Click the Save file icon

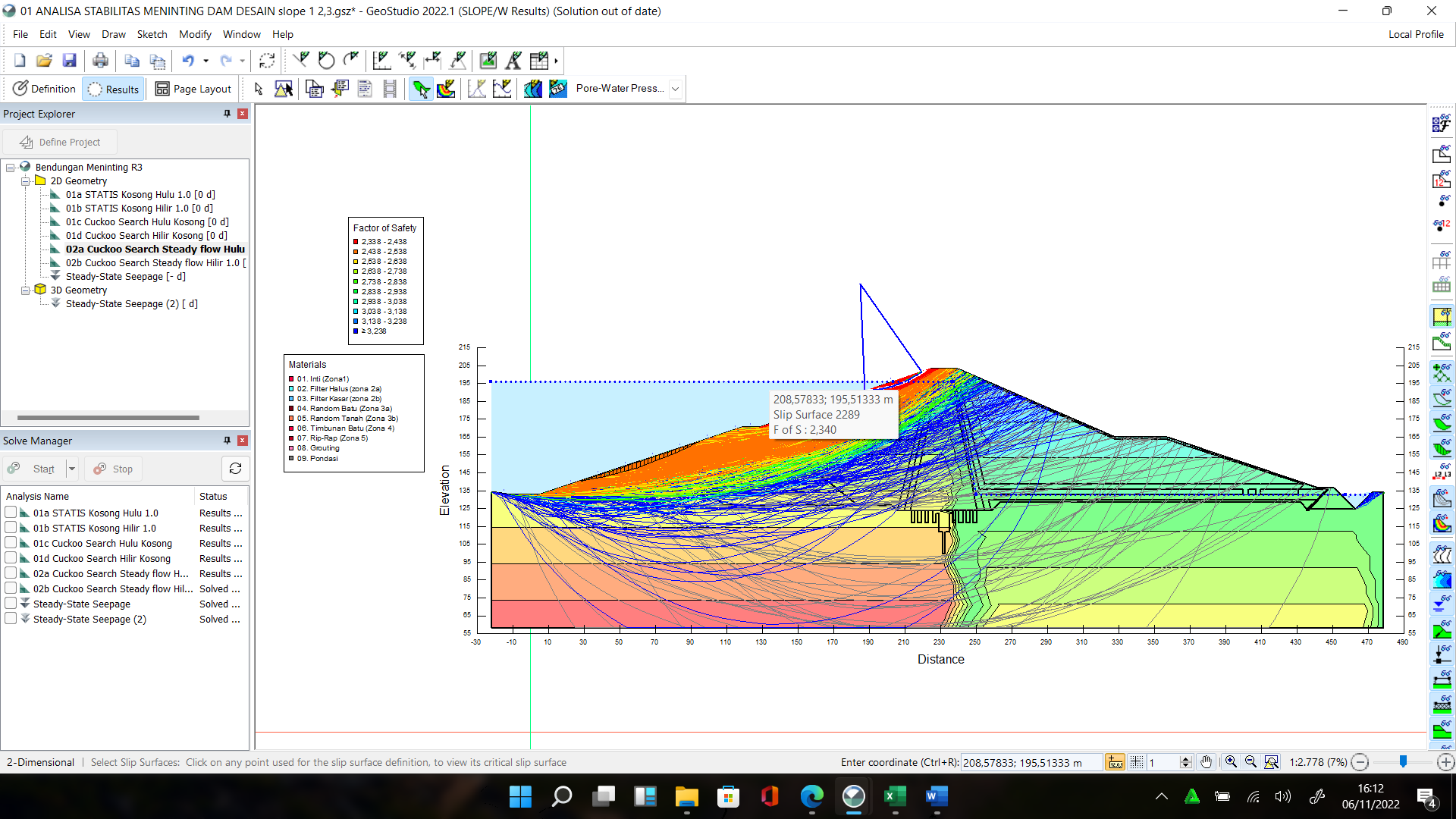69,61
